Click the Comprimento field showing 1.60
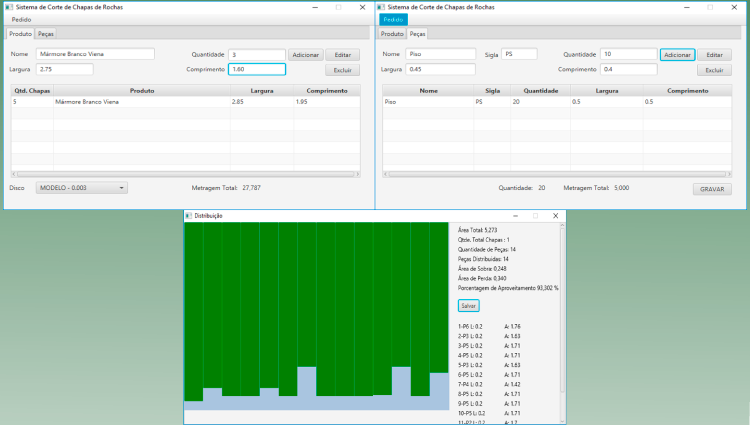Screen dimensions: 750x425 click(x=257, y=69)
